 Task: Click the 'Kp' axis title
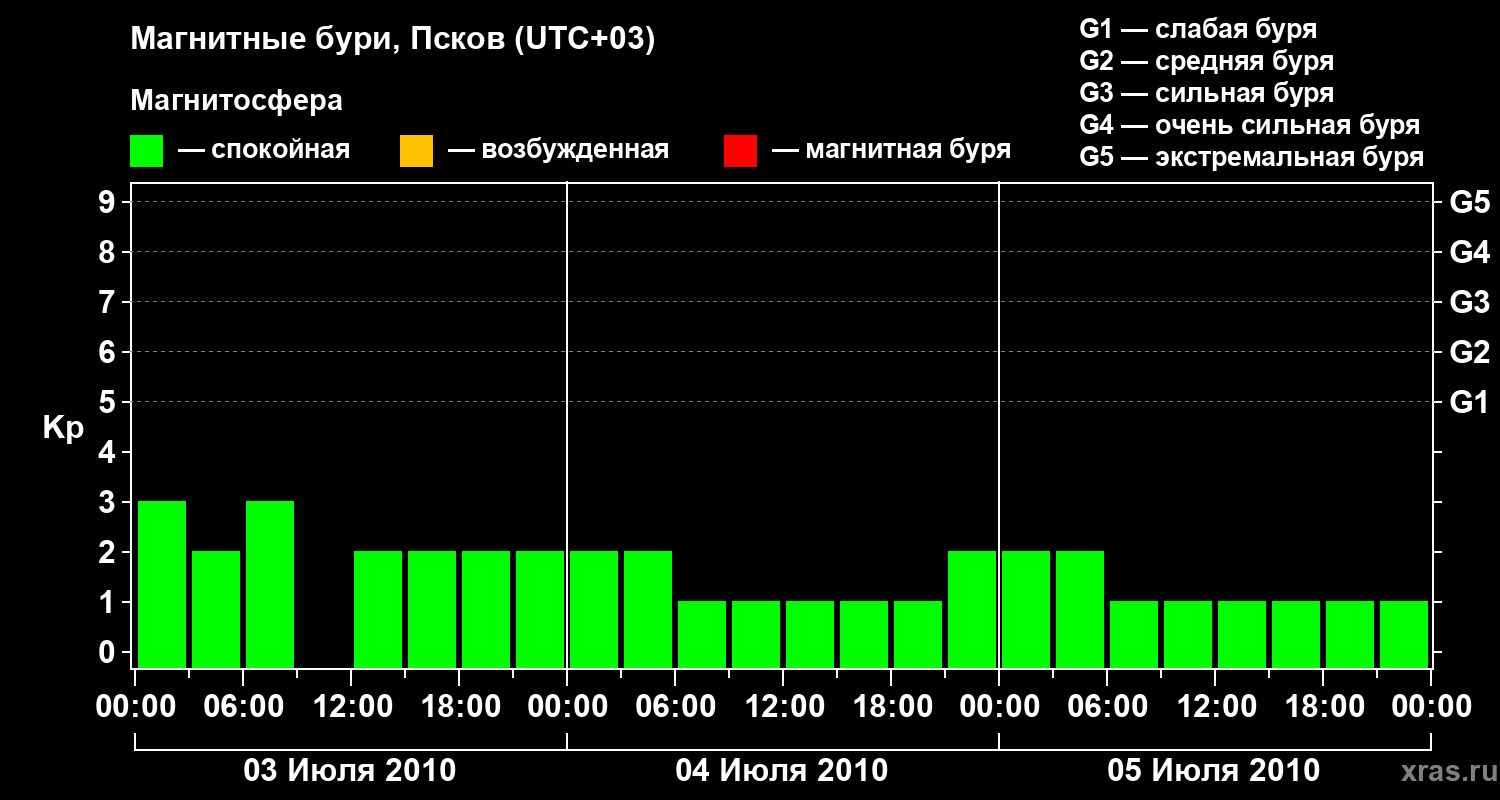coord(63,428)
